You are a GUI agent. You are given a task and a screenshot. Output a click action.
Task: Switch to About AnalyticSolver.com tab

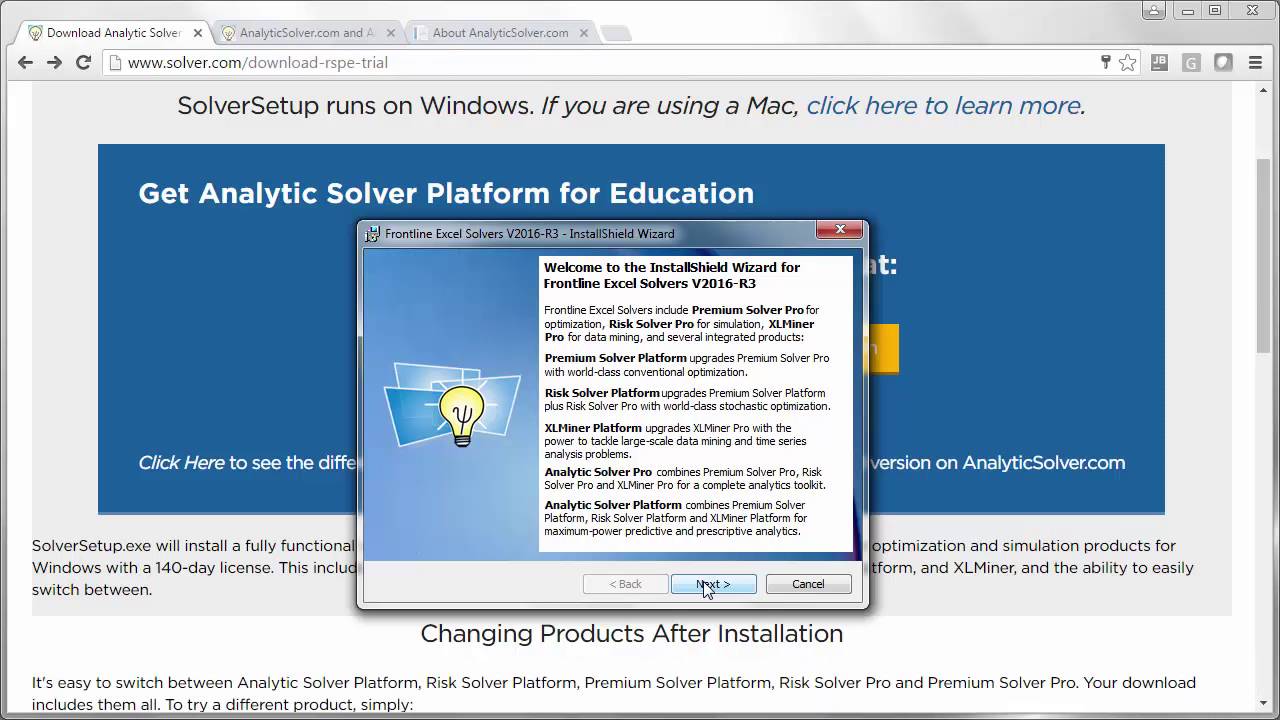click(x=500, y=32)
